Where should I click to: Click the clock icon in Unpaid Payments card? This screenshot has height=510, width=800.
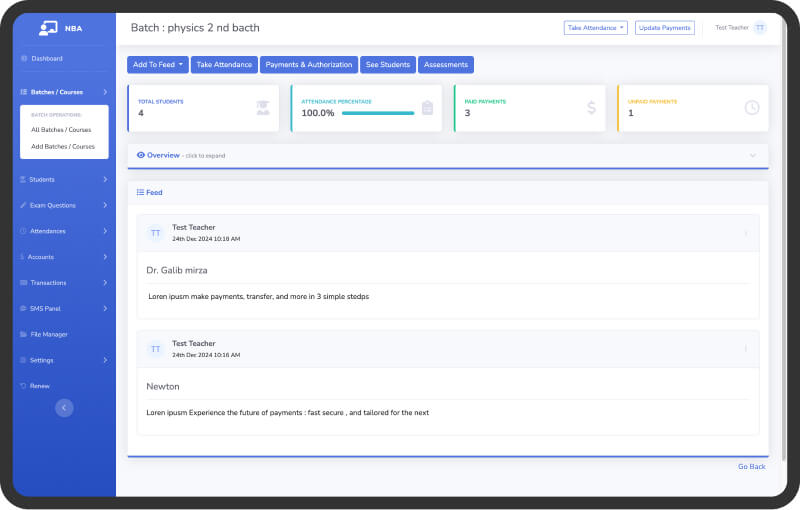point(752,108)
